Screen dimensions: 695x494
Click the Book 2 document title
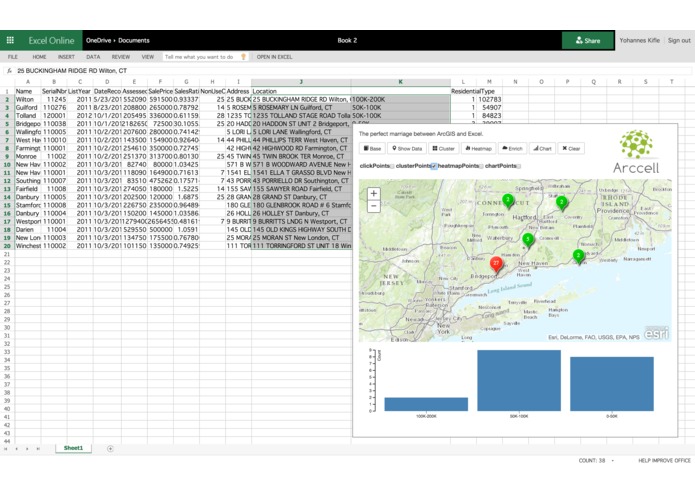pyautogui.click(x=347, y=40)
